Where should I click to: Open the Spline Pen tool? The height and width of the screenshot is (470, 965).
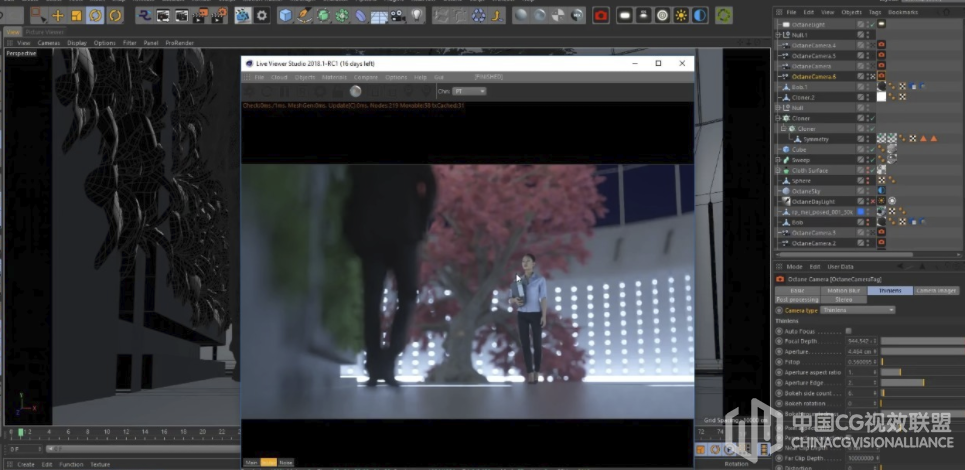click(x=304, y=15)
